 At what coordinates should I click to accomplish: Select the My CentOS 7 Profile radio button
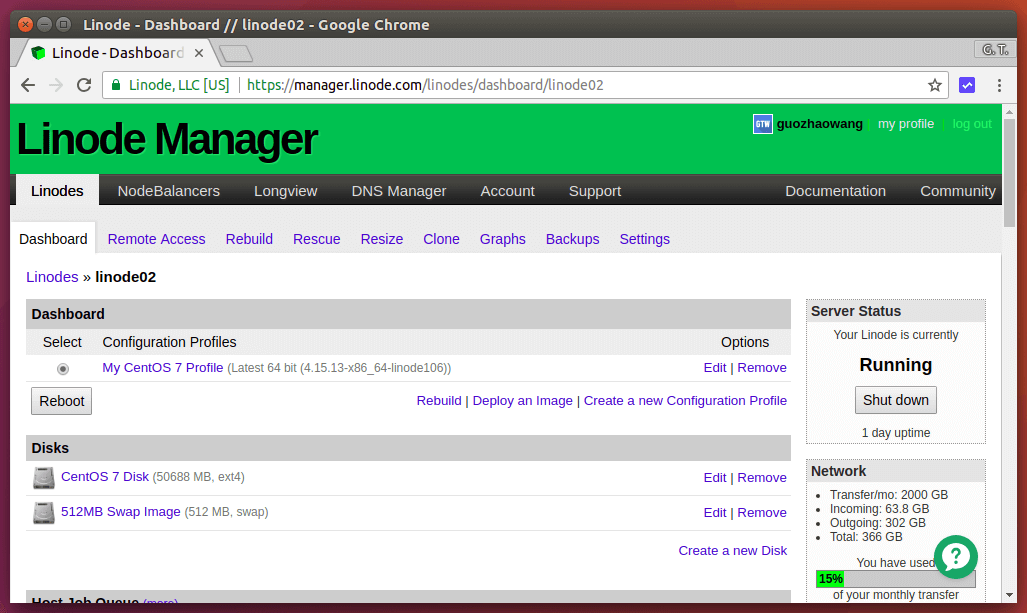click(x=63, y=369)
